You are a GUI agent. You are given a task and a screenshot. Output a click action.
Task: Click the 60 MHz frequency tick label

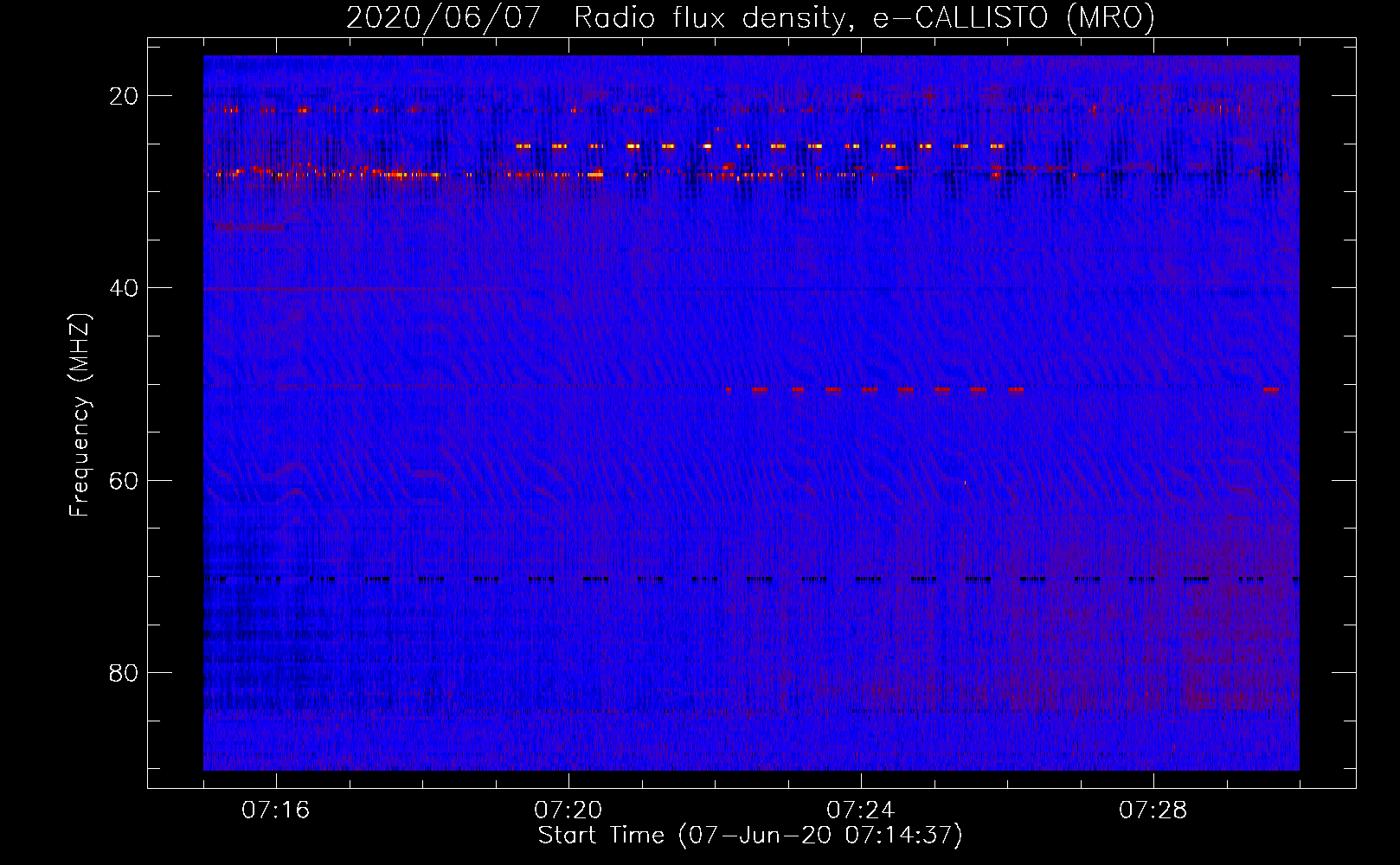(124, 480)
